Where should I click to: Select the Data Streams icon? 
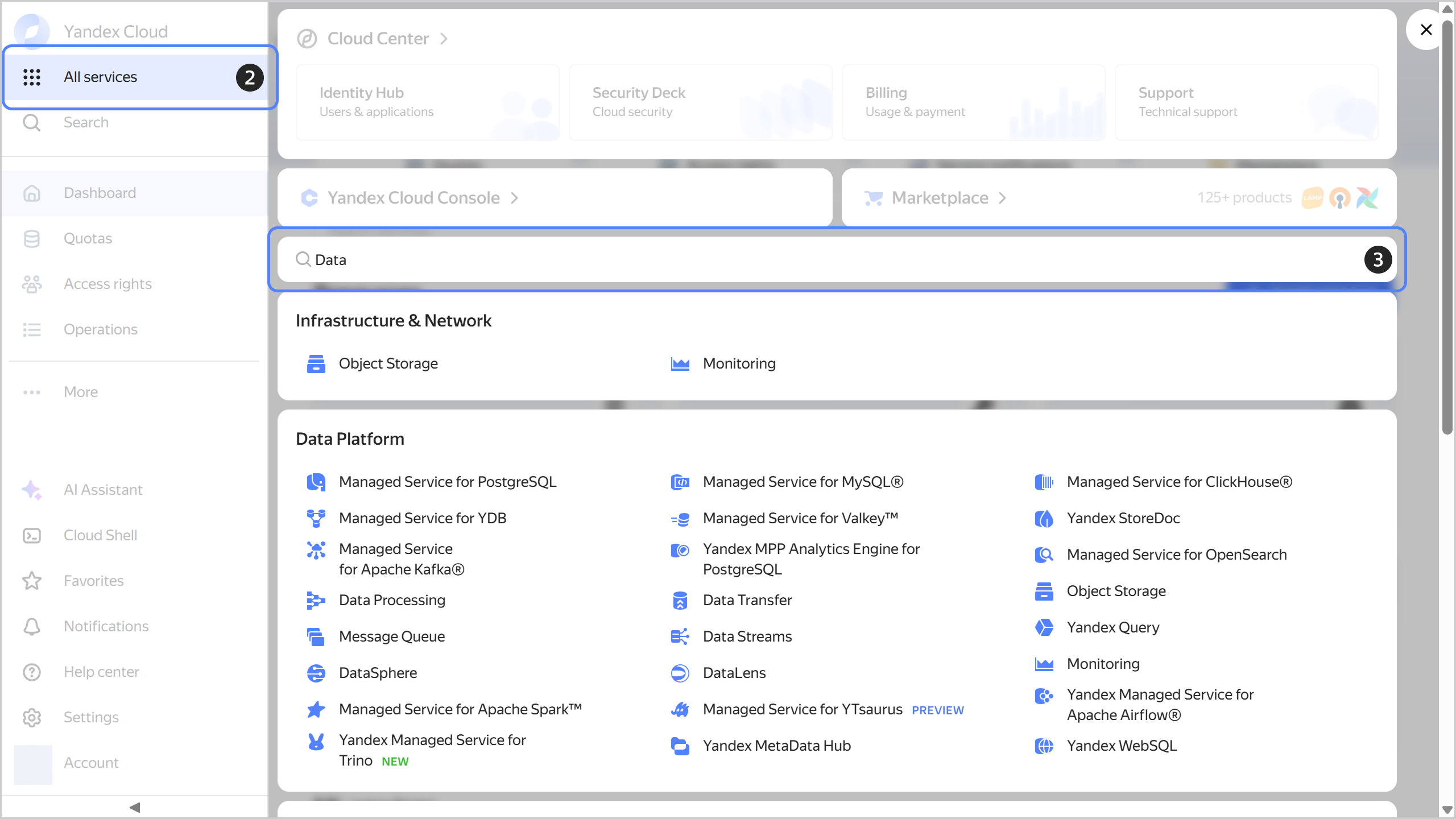[x=680, y=636]
